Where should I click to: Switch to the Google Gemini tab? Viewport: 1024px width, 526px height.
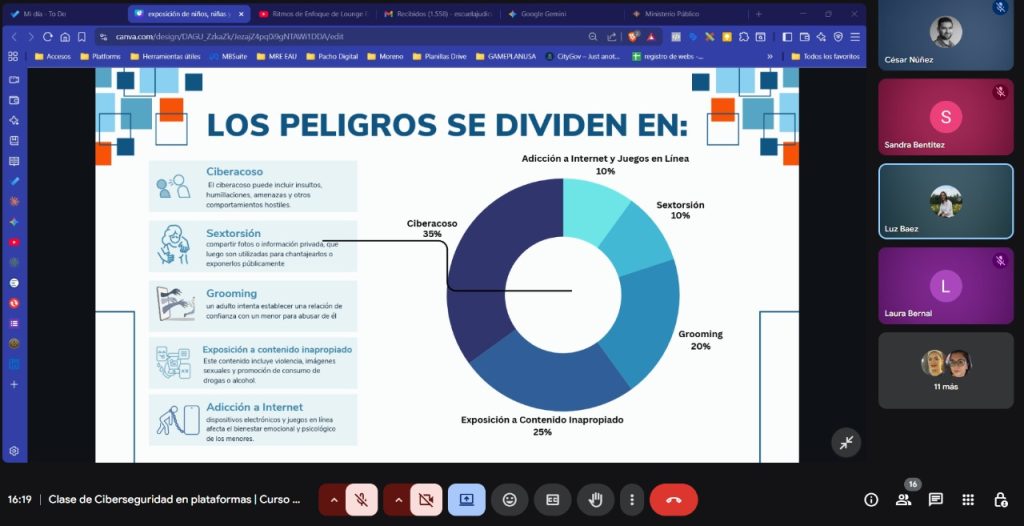coord(544,14)
